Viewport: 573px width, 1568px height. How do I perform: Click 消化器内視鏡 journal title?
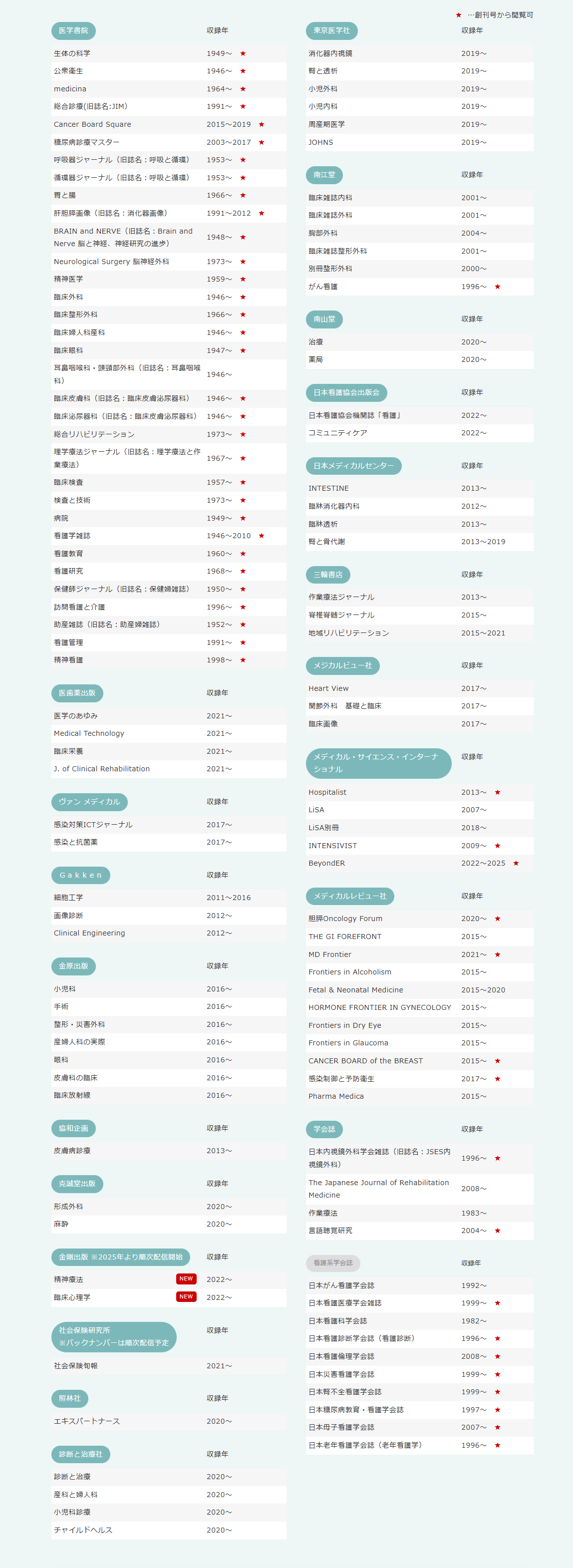330,53
